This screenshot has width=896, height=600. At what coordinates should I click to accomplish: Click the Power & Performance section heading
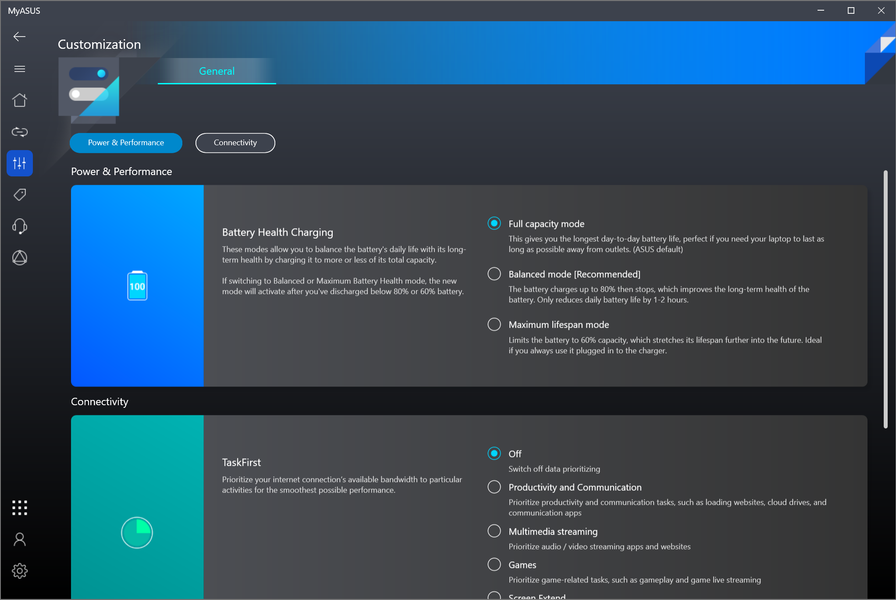pyautogui.click(x=121, y=171)
